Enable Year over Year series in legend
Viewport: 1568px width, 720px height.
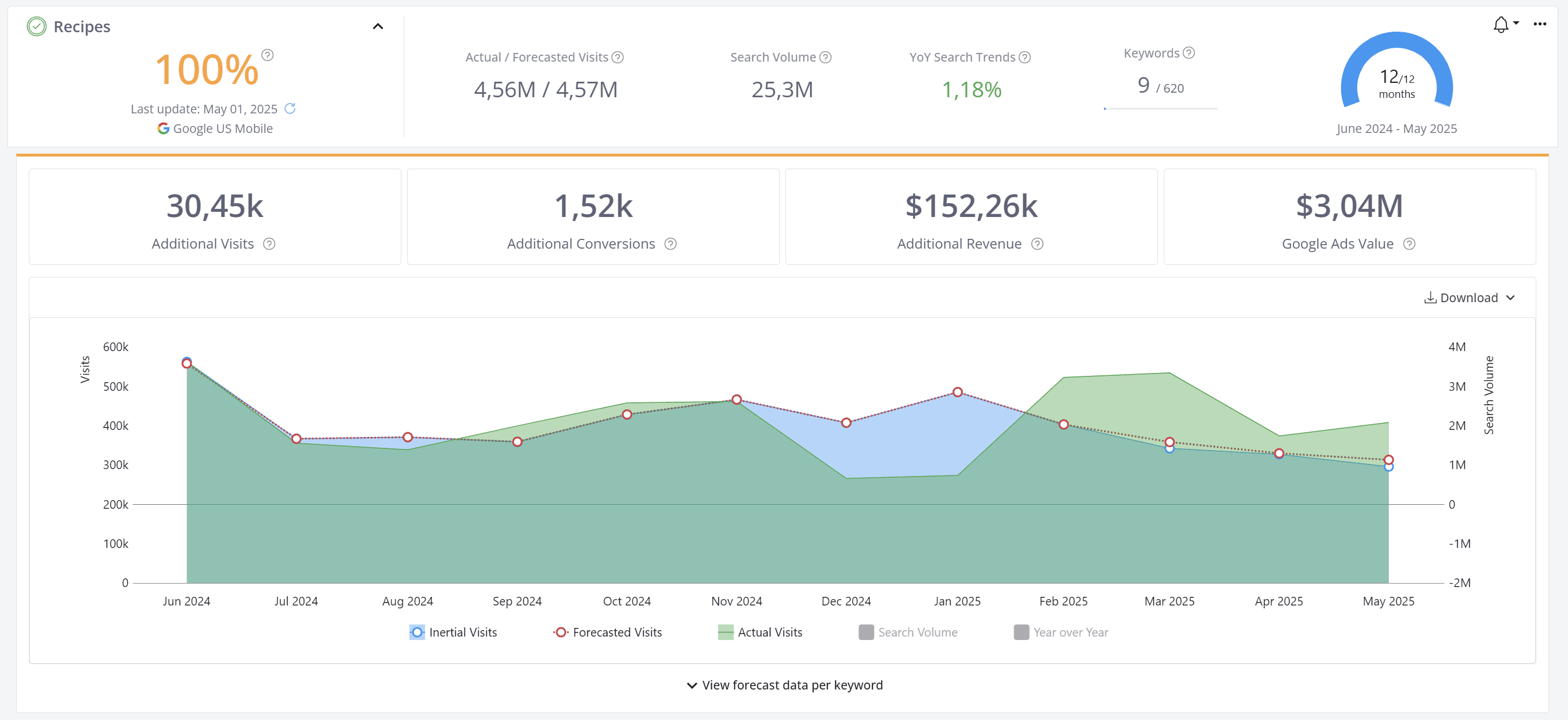1061,633
